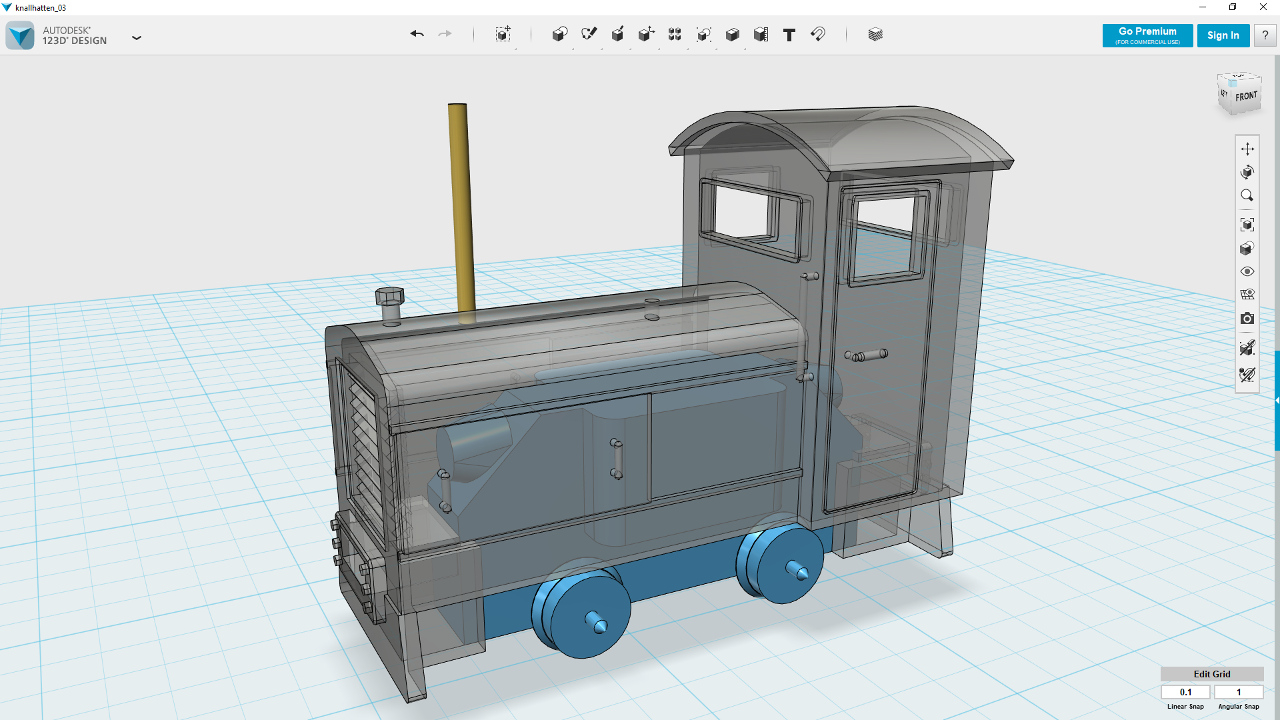Open the Snap magnet tool
This screenshot has height=720, width=1280.
(x=818, y=34)
